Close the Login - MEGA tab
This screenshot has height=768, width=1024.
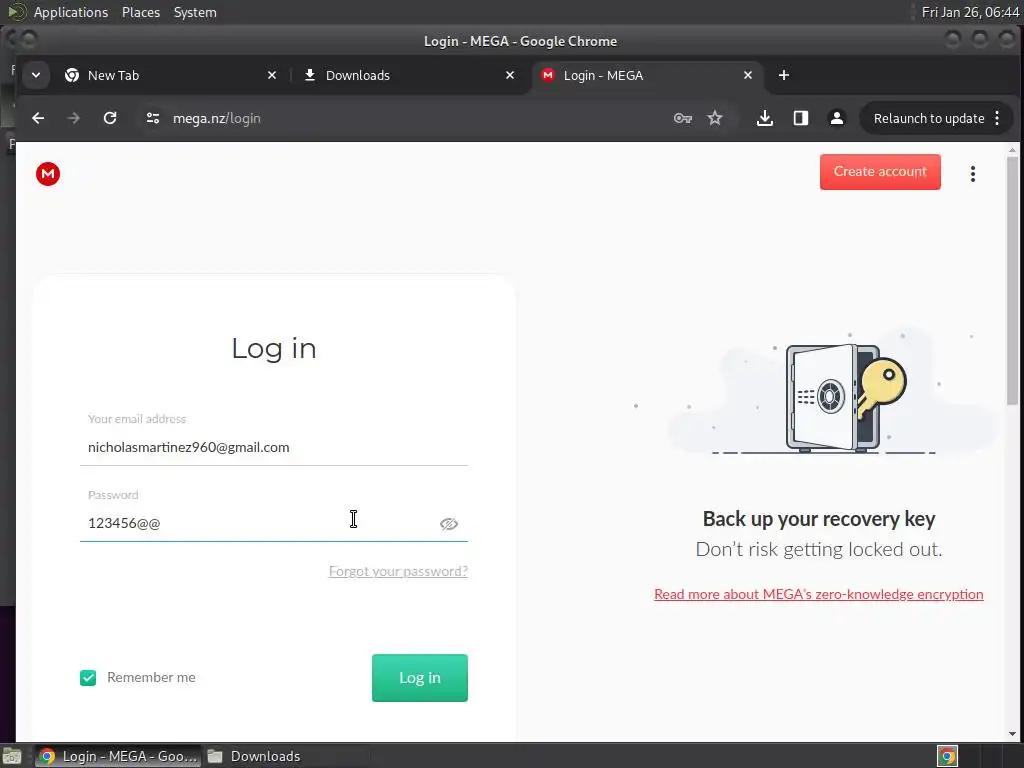748,75
